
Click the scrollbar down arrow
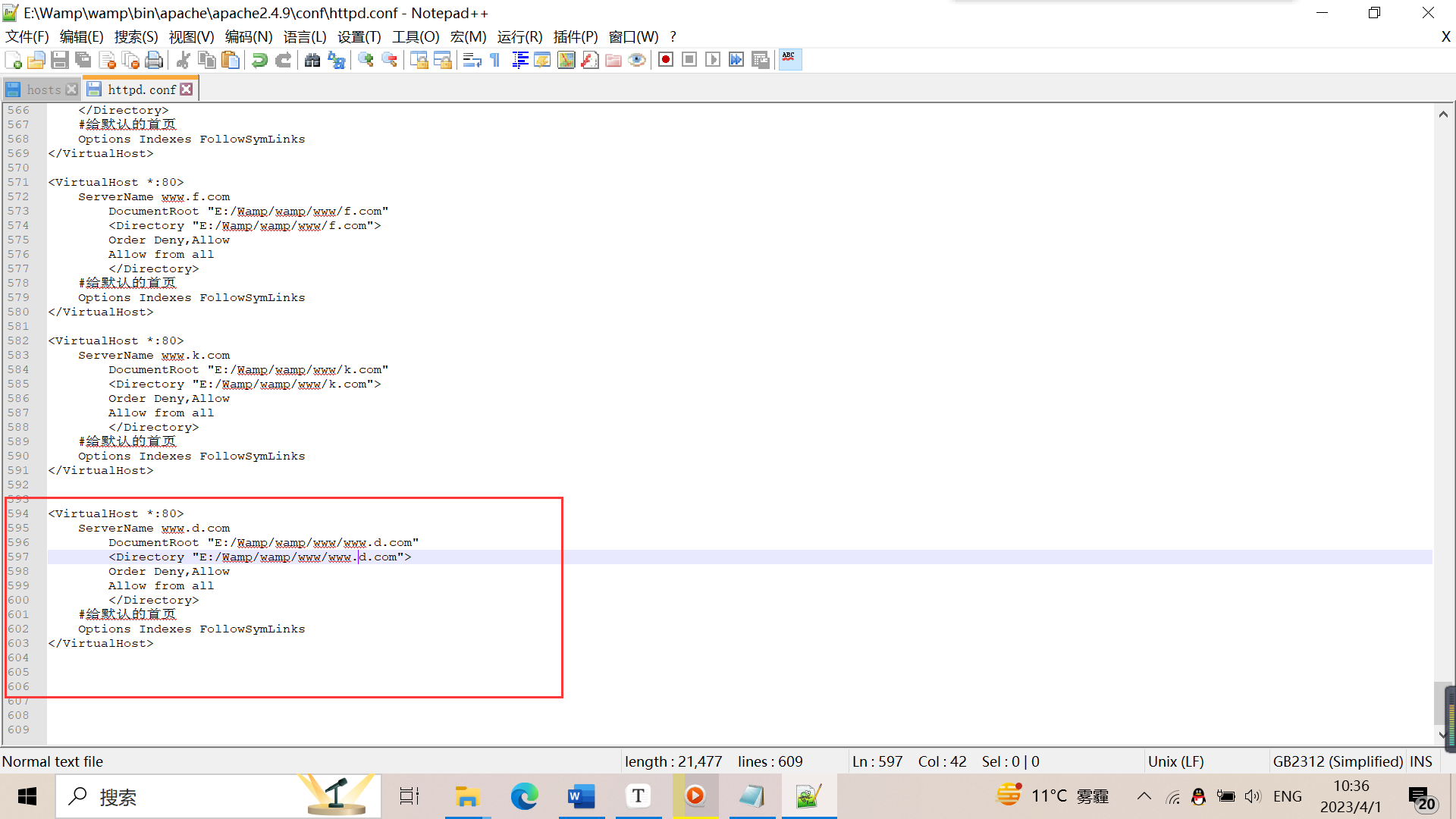point(1442,734)
